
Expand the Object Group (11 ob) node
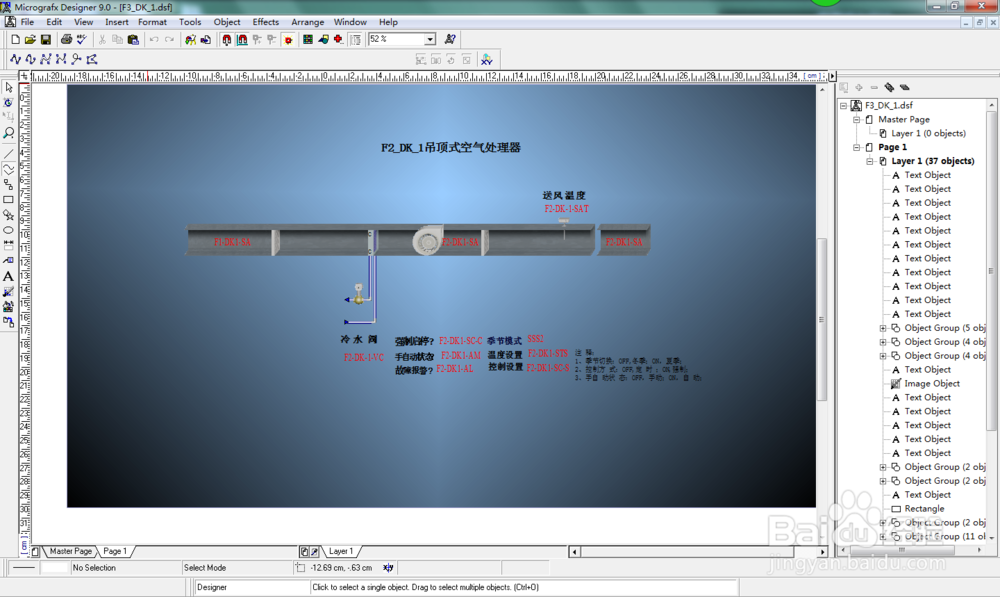click(883, 536)
